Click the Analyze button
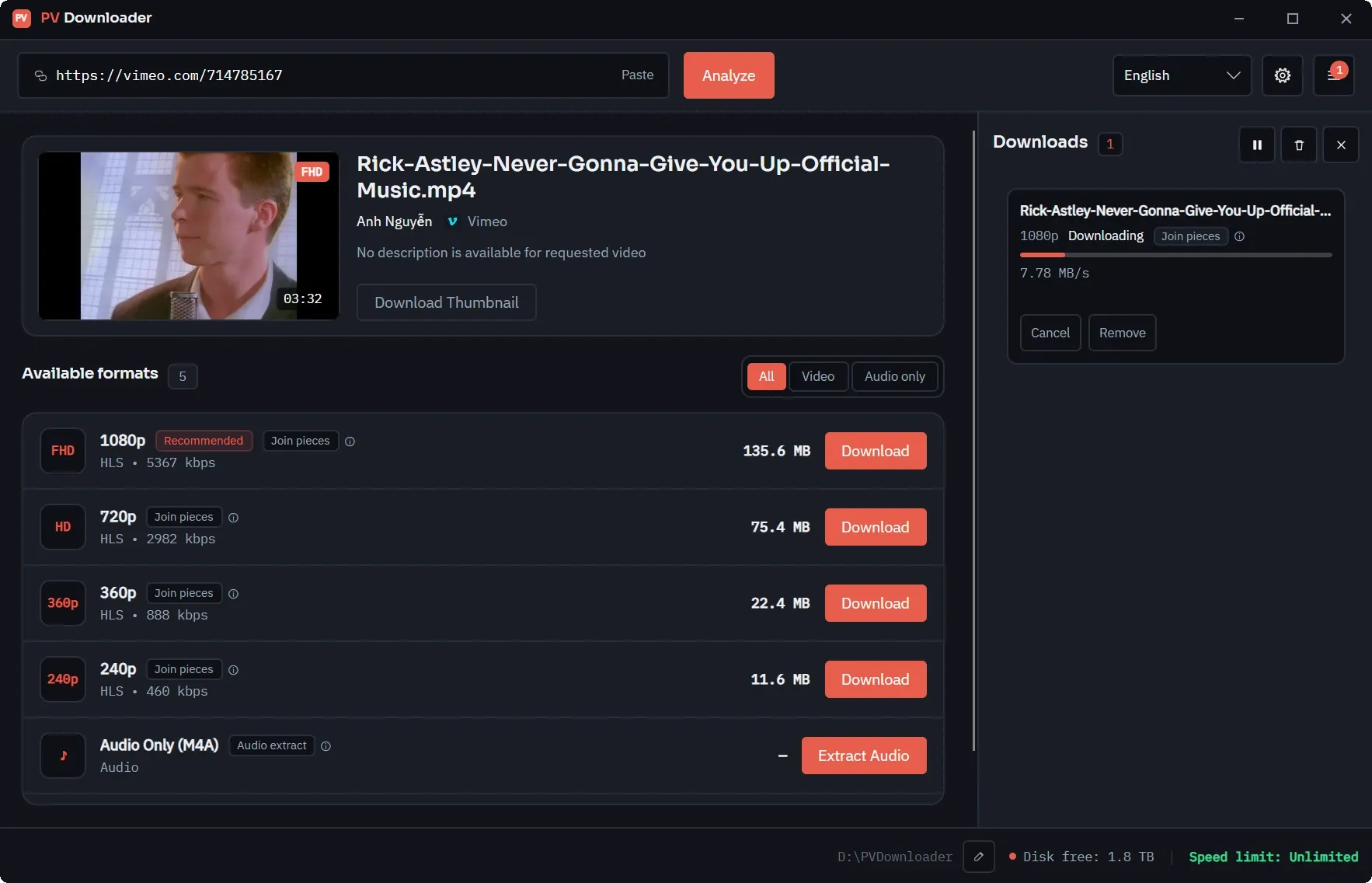The image size is (1372, 883). [x=729, y=75]
